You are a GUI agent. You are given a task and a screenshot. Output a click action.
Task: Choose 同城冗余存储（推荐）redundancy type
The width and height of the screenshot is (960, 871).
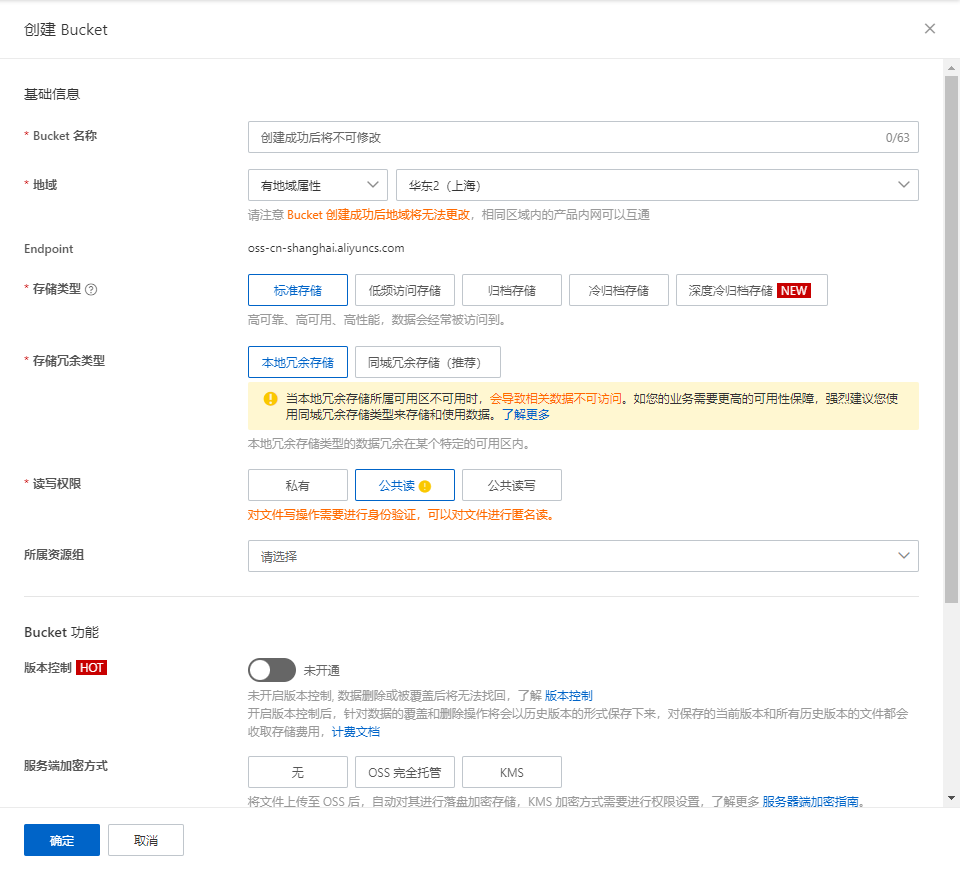[427, 362]
